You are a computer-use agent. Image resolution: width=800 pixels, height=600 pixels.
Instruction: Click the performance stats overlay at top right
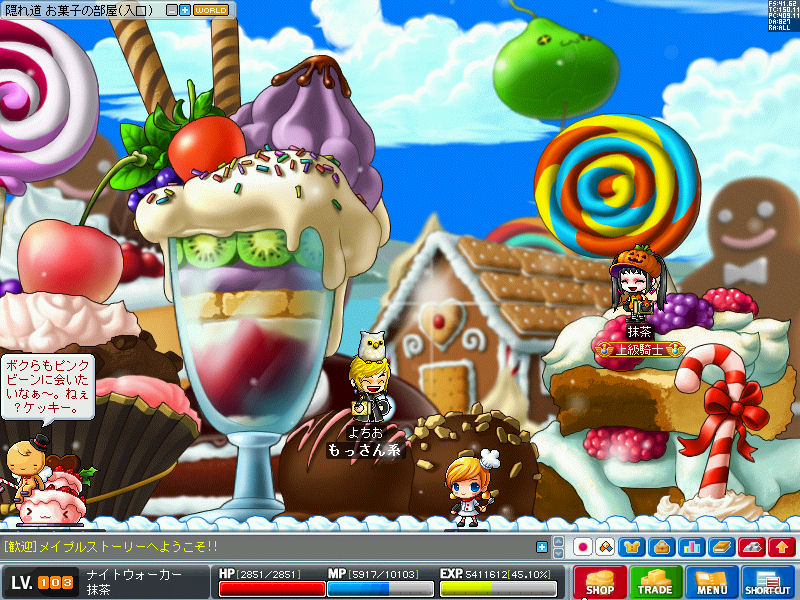(x=783, y=16)
